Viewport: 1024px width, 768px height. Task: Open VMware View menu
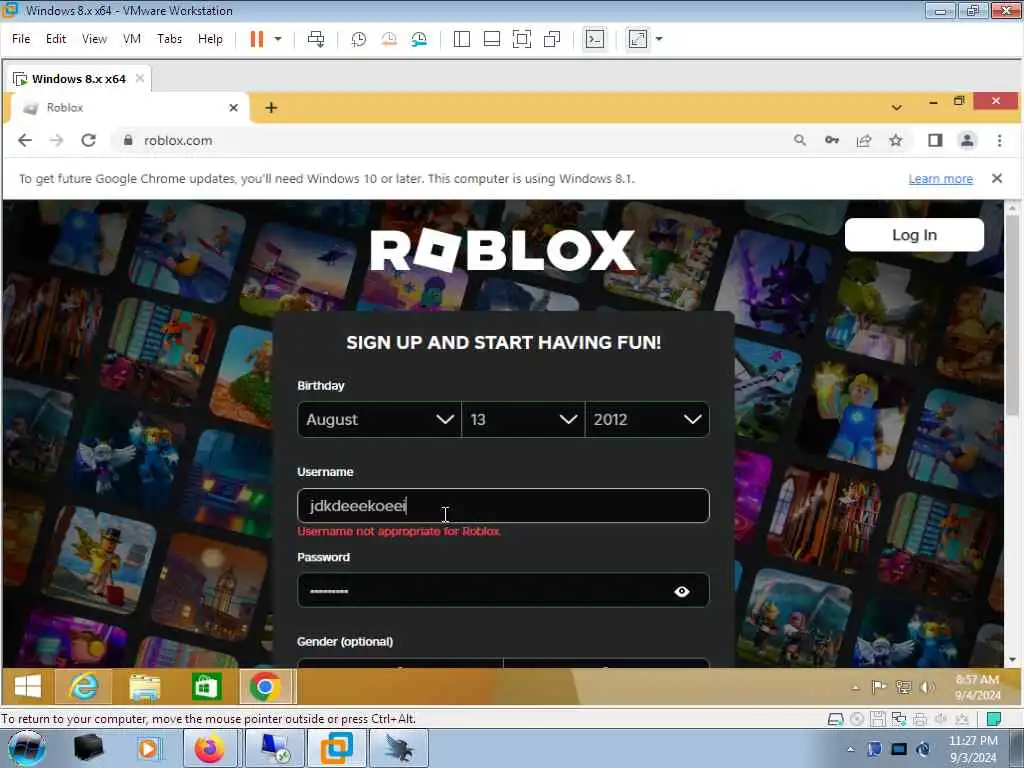pos(94,39)
